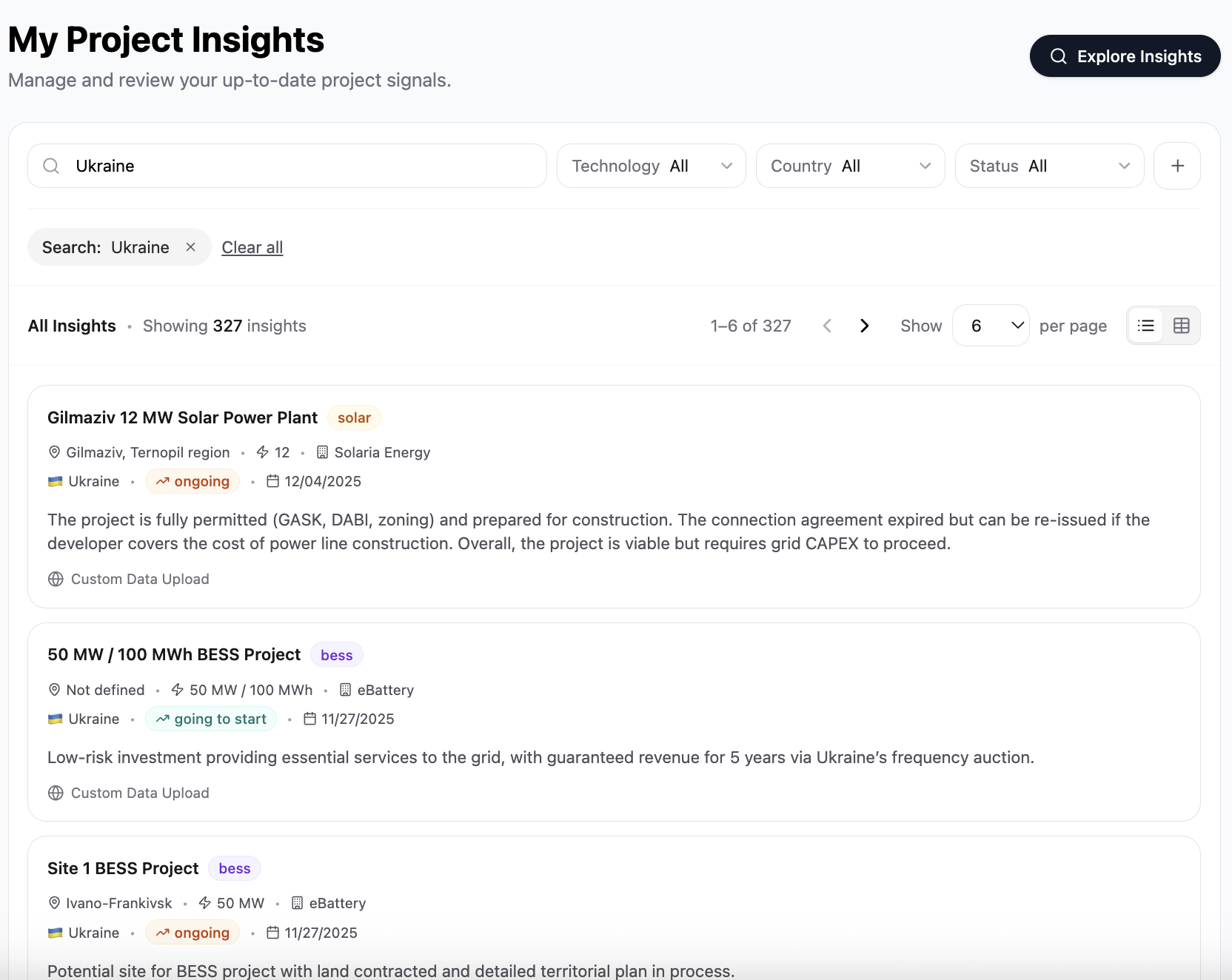Screen dimensions: 1232x980
Task: Click globe icon in 50 MW / 100 MWh card
Action: (56, 793)
